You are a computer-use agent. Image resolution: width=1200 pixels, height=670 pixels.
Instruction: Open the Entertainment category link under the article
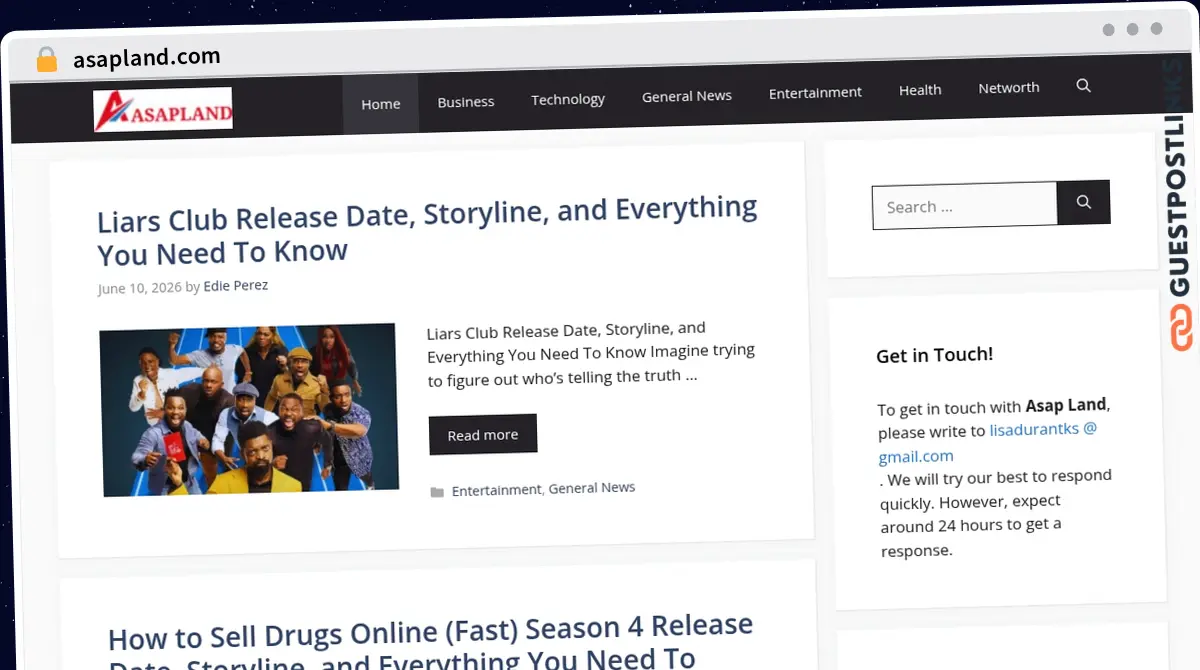[496, 490]
